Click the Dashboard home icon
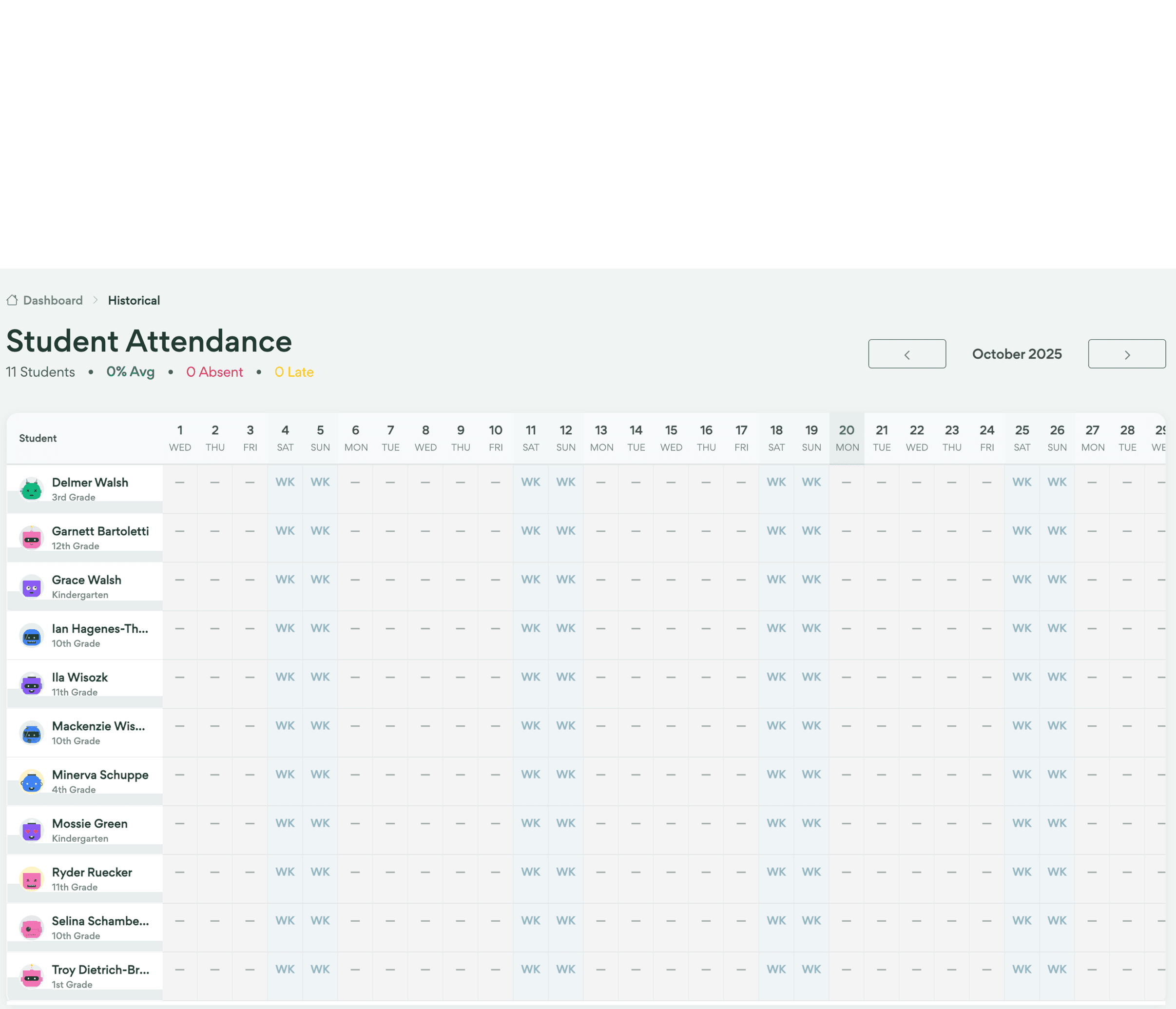This screenshot has height=1009, width=1176. tap(12, 300)
